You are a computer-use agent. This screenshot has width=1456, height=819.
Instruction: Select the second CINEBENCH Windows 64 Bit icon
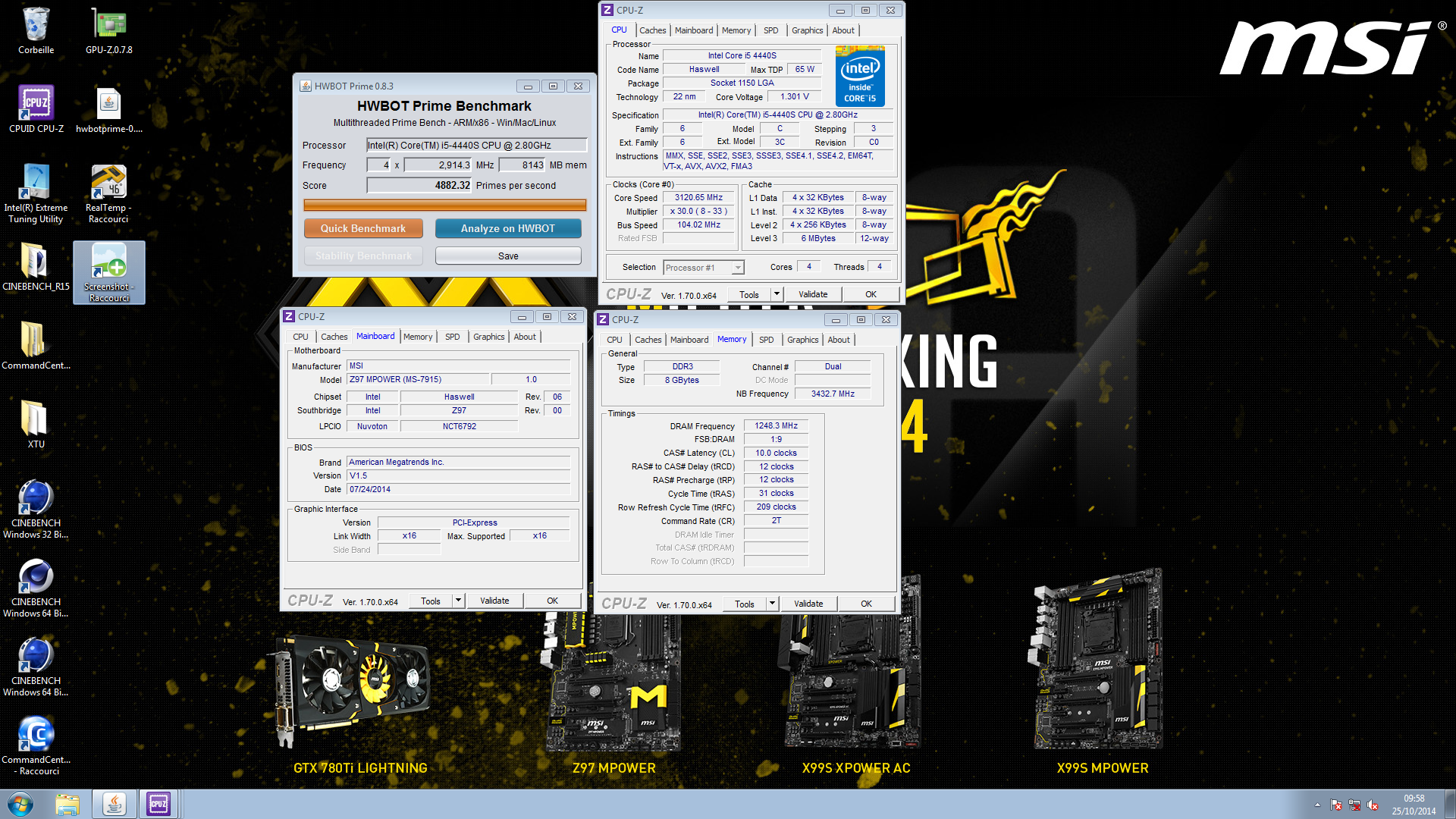coord(36,667)
